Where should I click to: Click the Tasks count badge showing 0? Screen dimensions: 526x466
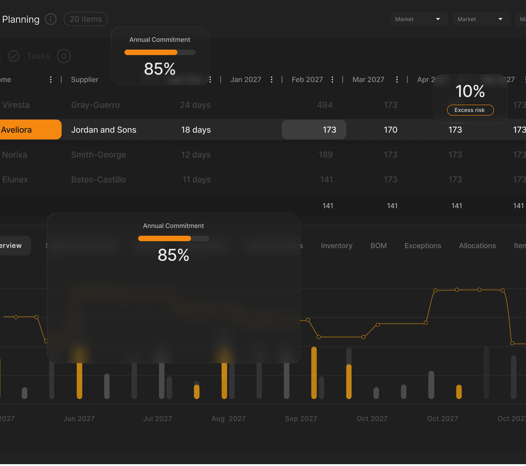coord(64,56)
